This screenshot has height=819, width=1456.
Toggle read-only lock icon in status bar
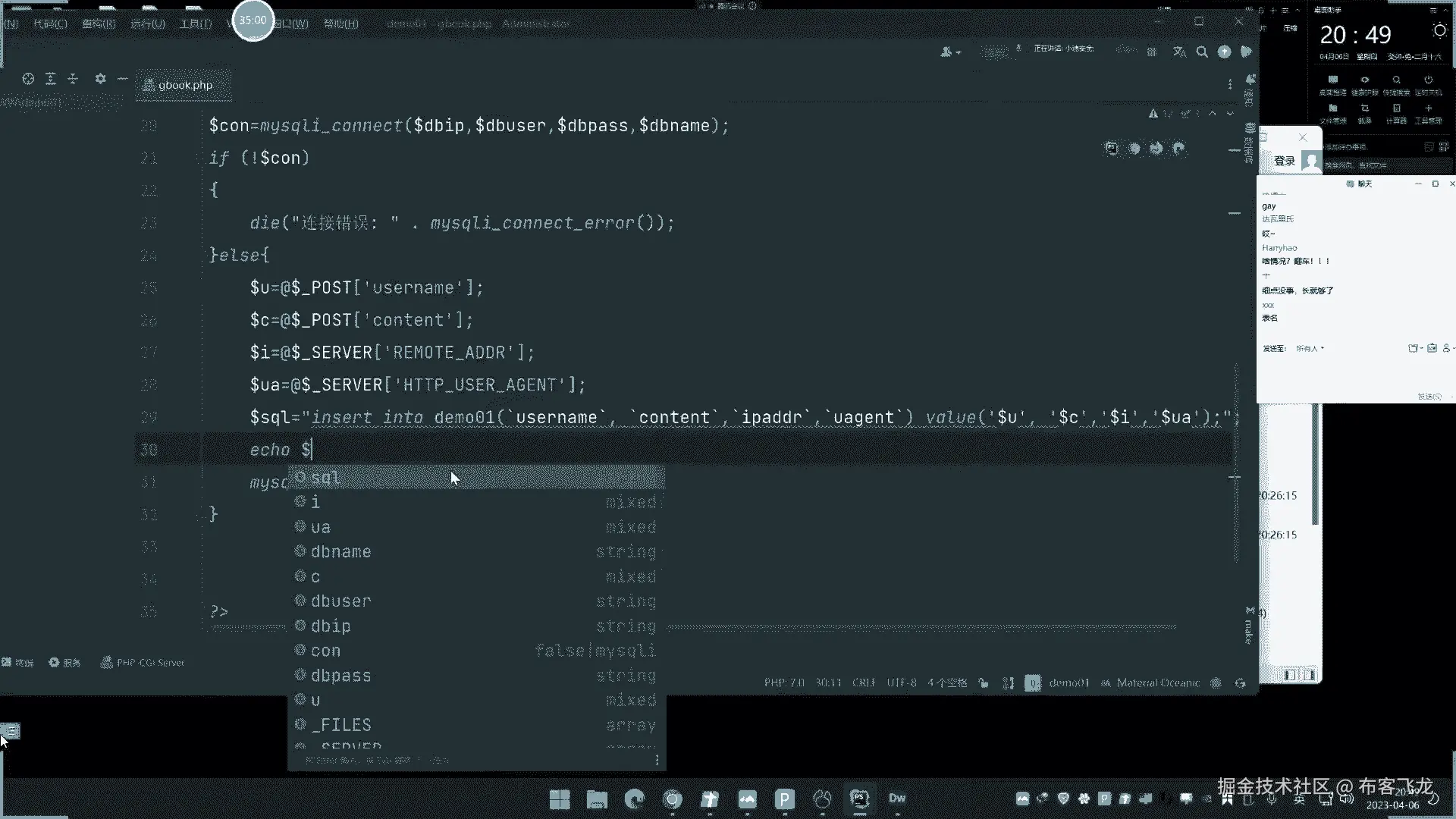(x=984, y=683)
